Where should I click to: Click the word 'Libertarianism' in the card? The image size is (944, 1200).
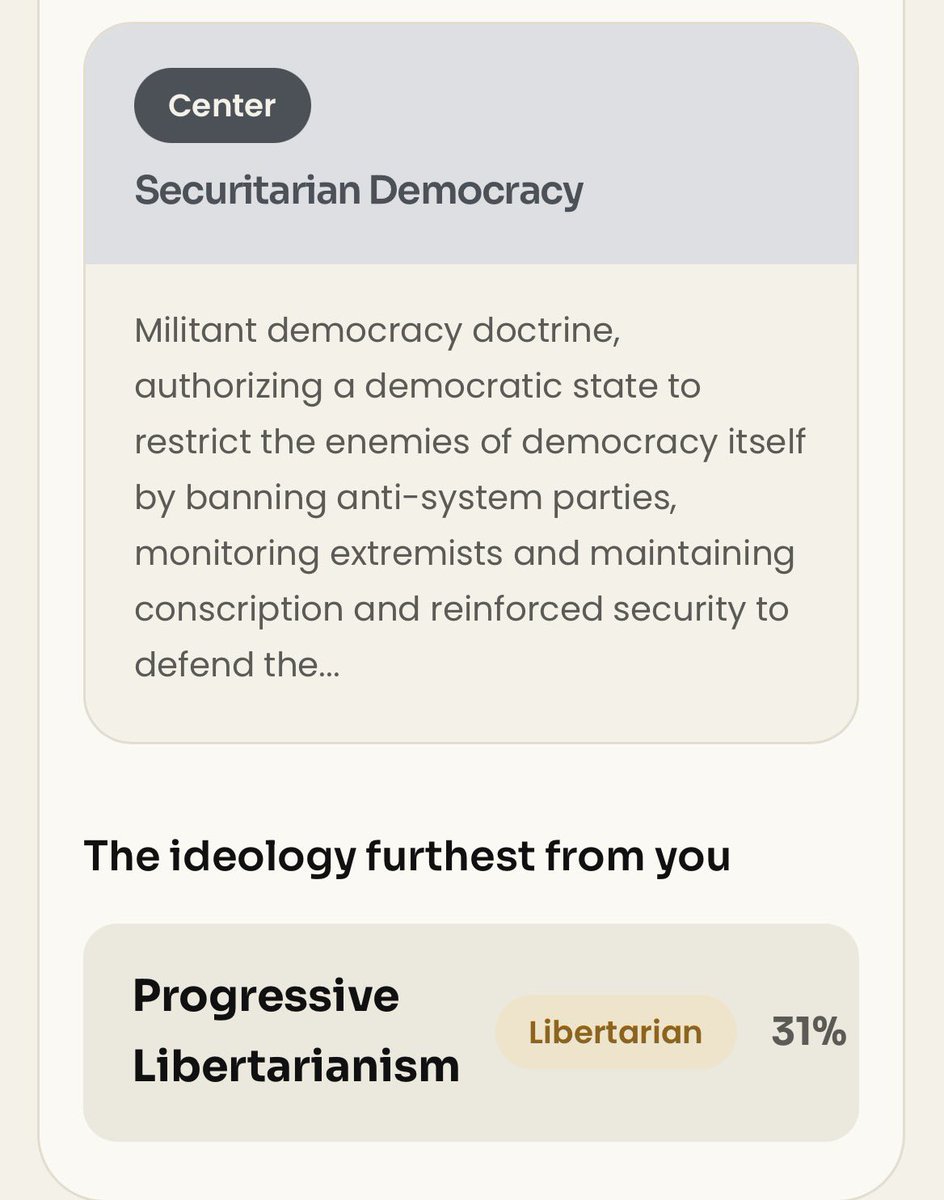(296, 1066)
